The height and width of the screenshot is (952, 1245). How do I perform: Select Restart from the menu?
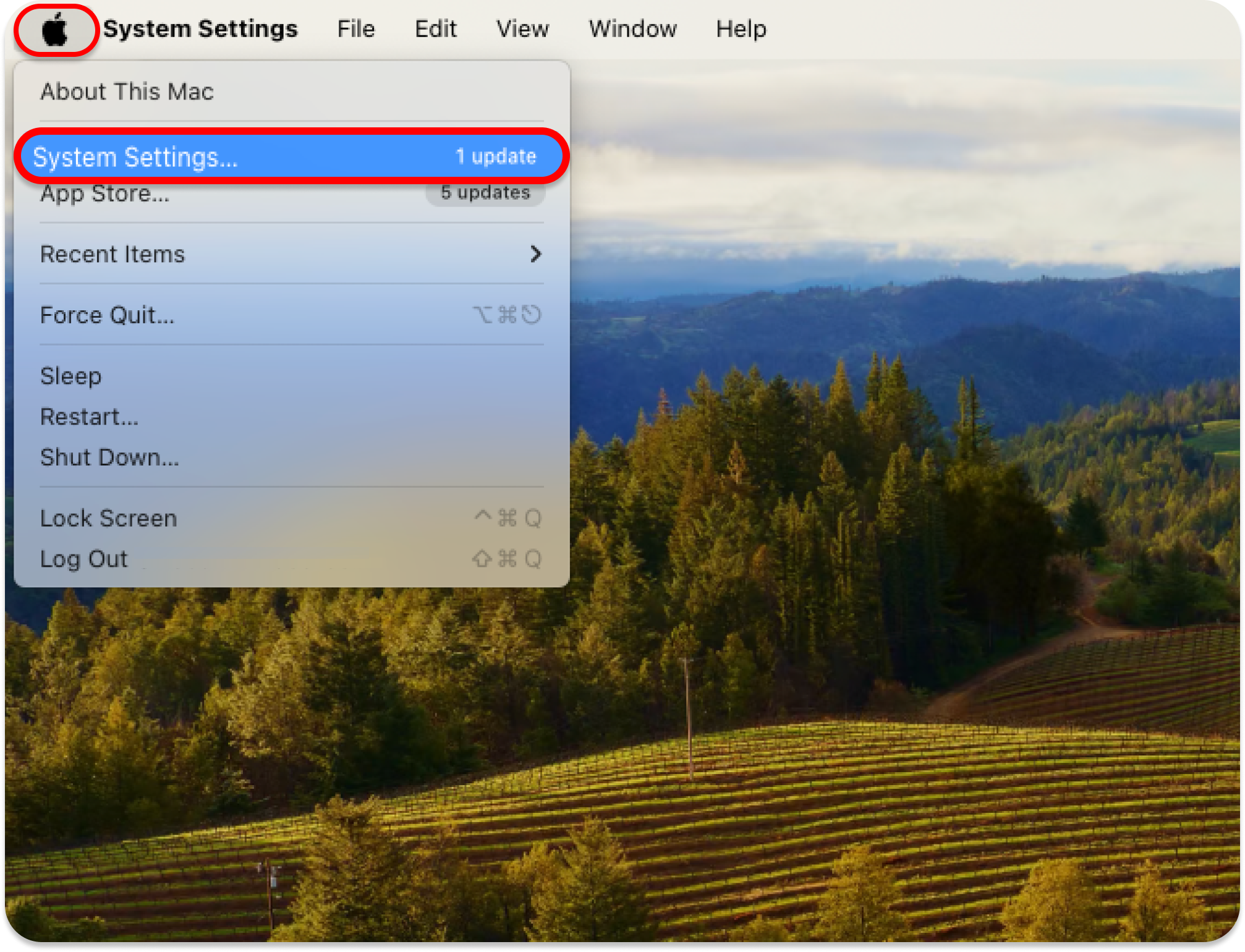tap(89, 417)
